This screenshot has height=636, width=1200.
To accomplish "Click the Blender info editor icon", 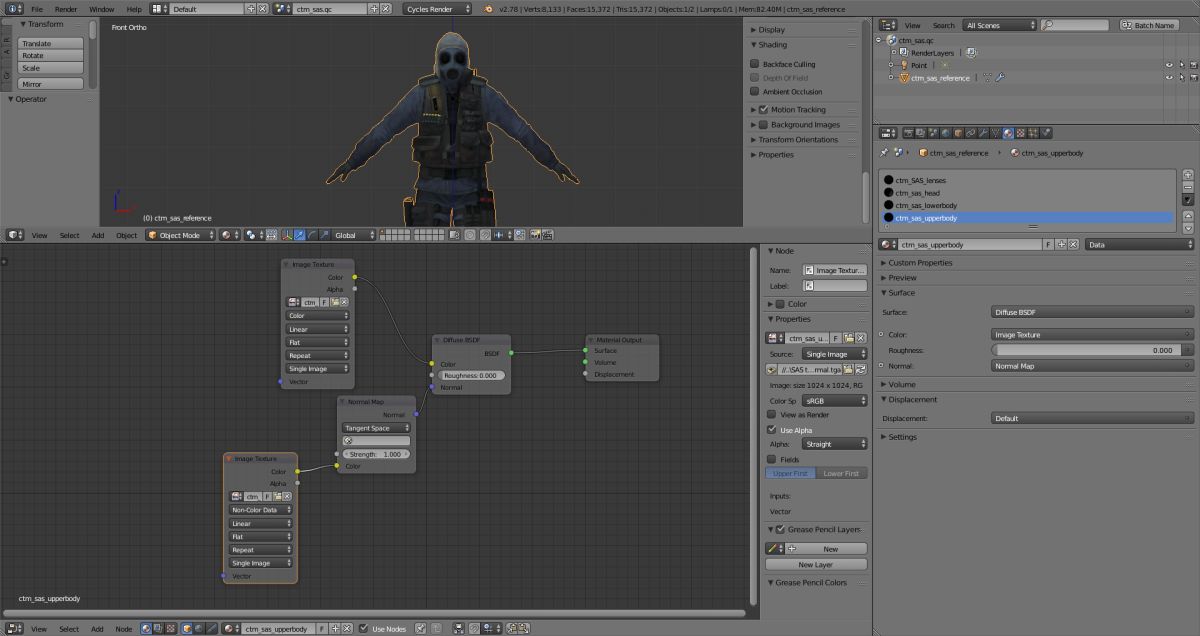I will point(14,8).
